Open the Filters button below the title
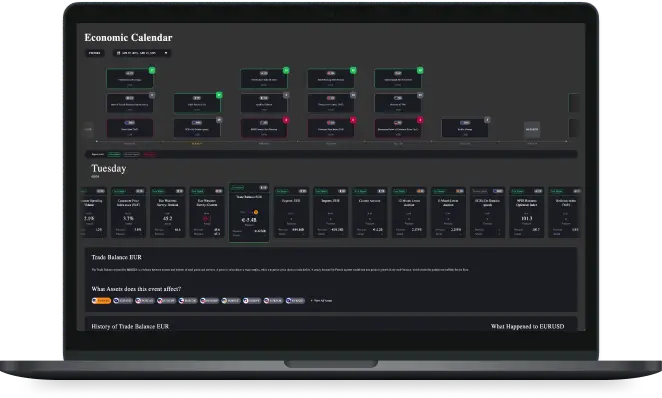The image size is (662, 398). (x=95, y=53)
